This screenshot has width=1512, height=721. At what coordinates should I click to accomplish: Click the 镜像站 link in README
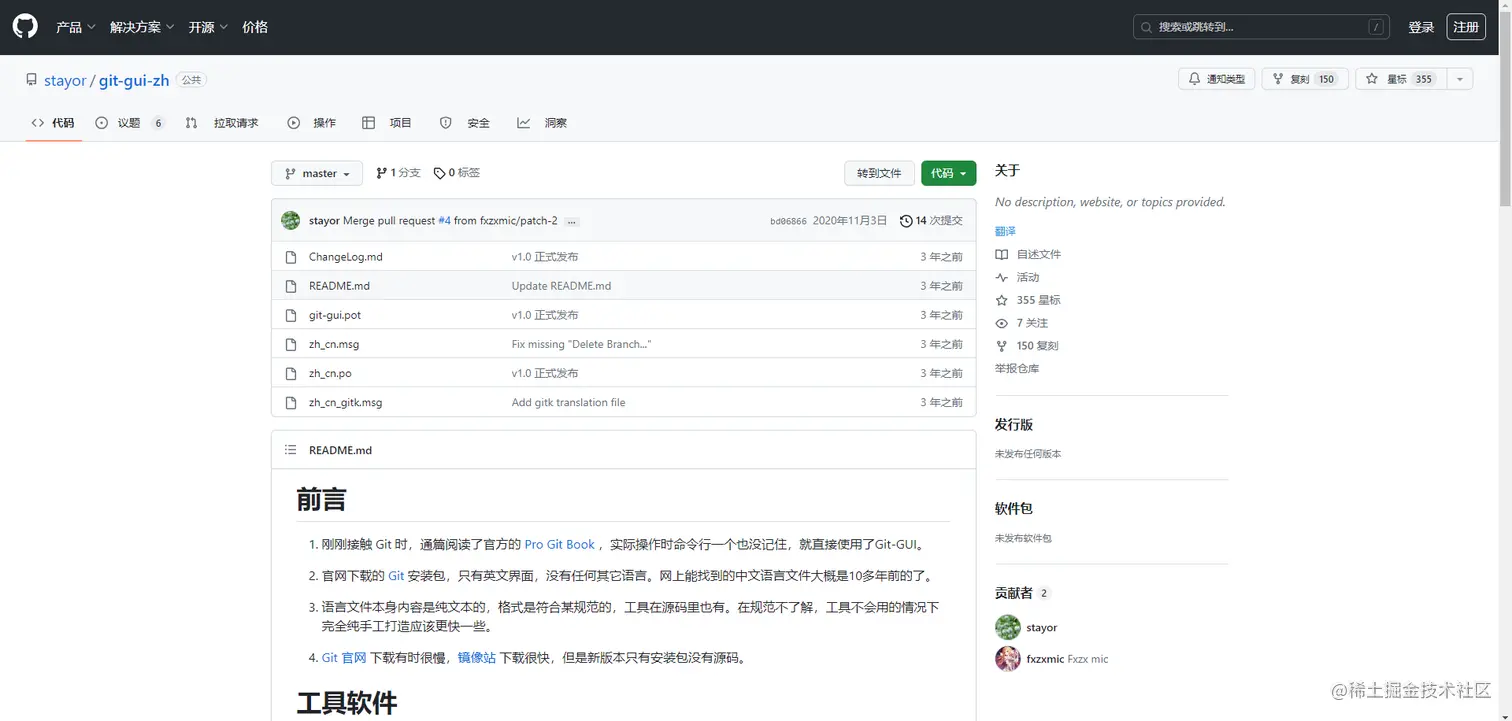tap(477, 658)
